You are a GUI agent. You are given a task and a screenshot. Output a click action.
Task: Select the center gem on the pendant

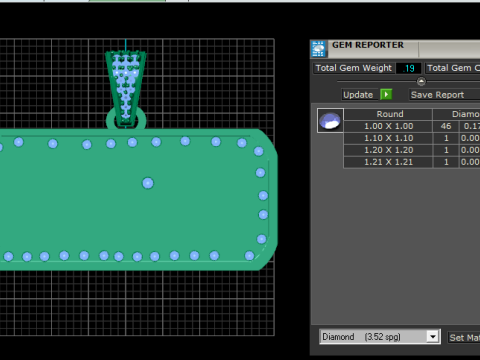148,183
